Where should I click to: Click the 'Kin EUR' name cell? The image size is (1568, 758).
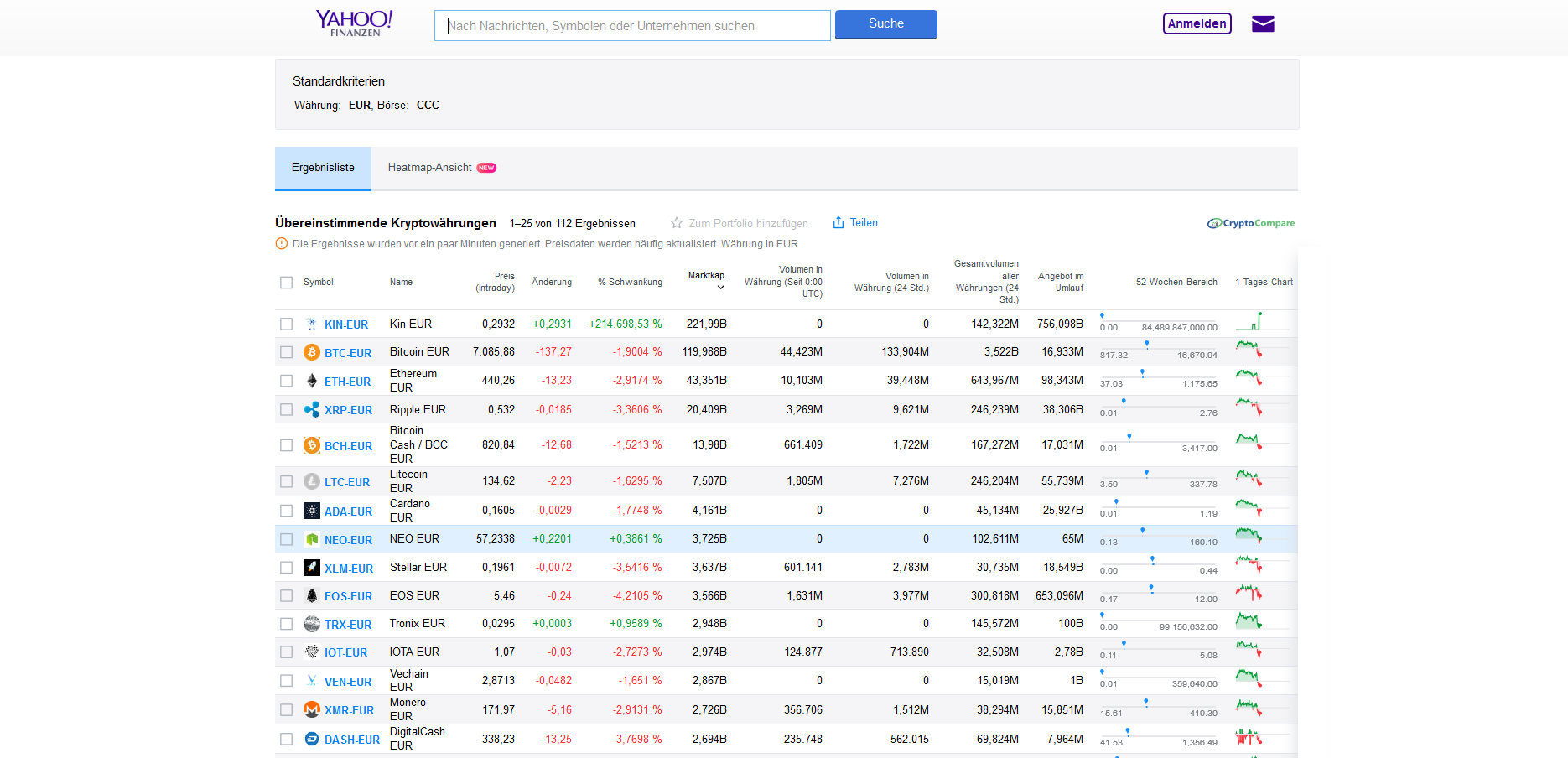point(411,324)
